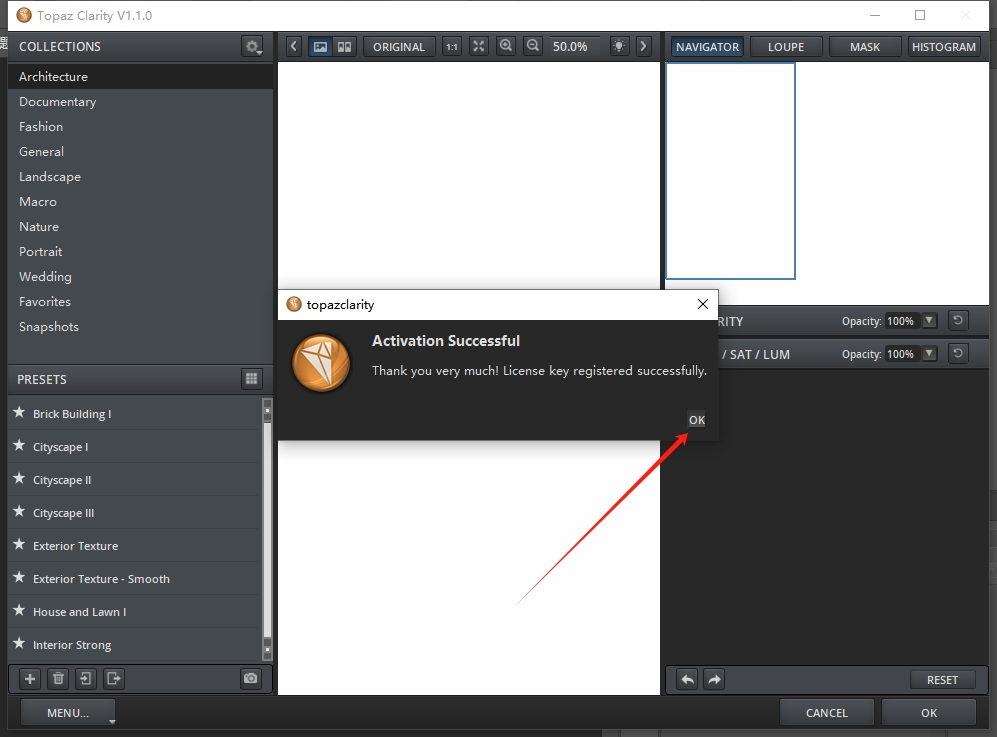
Task: Switch to the NAVIGATOR tab
Action: [x=707, y=46]
